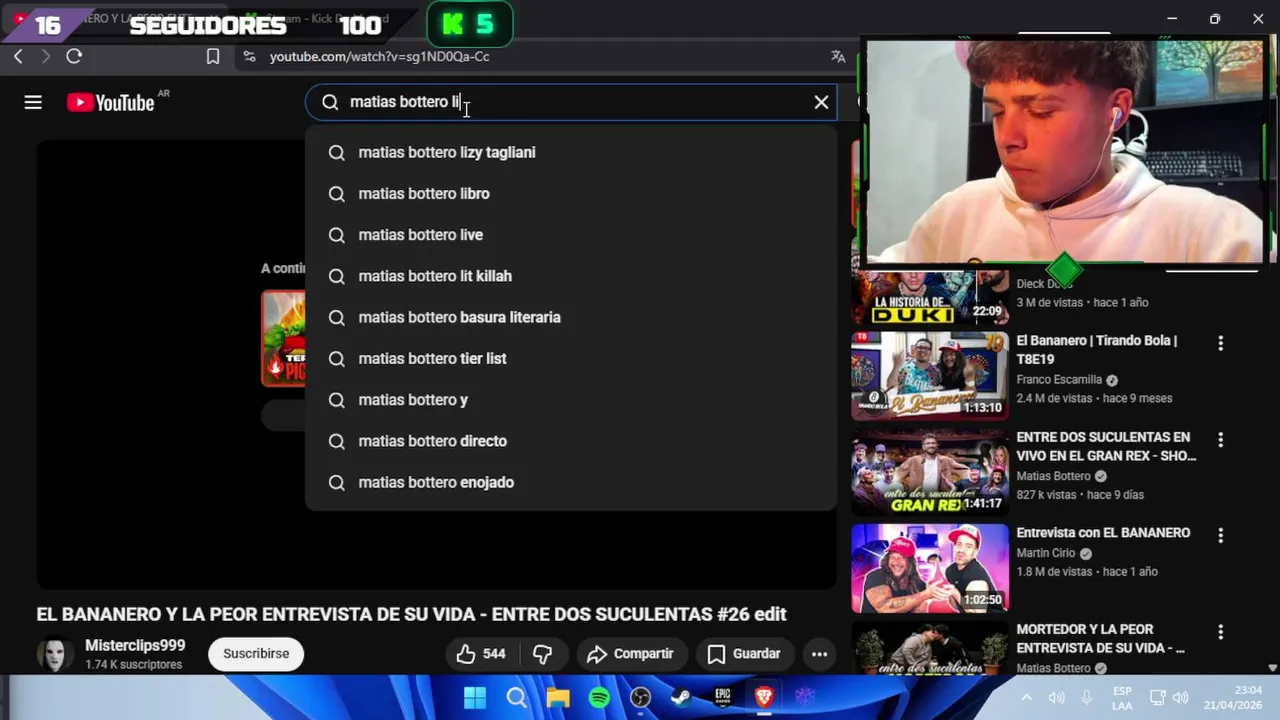Screen dimensions: 1280x720
Task: Select suggestion 'matias bottero tier list'
Action: tap(571, 358)
